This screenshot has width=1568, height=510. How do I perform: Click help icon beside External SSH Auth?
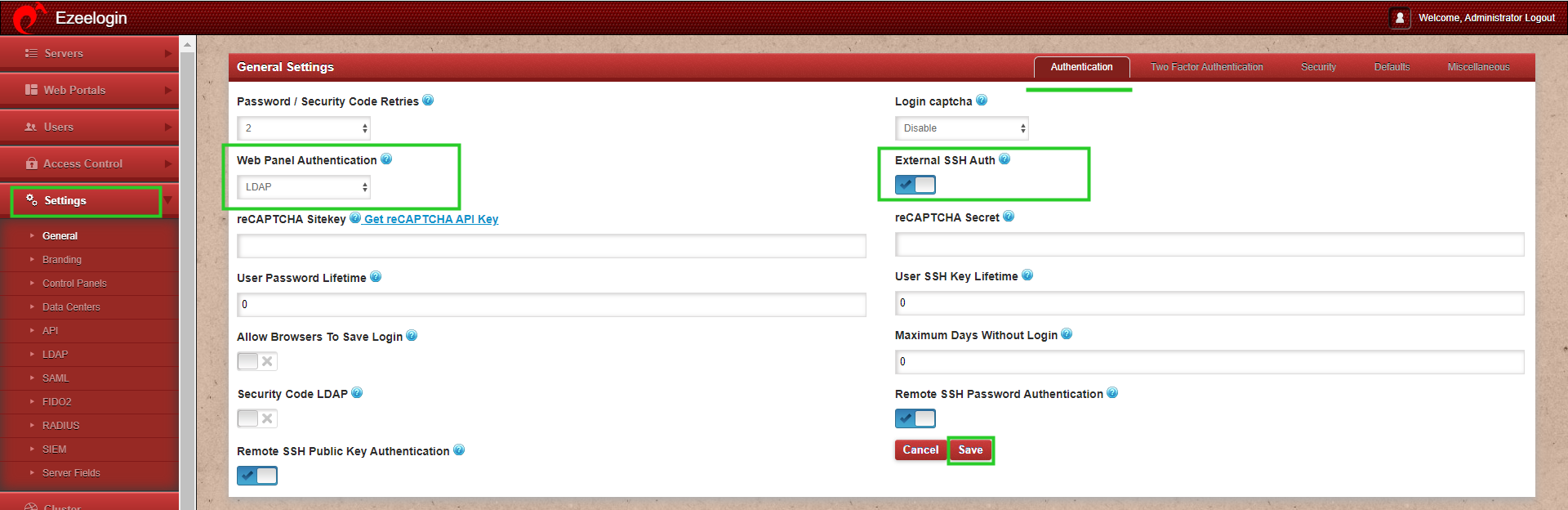(1004, 159)
